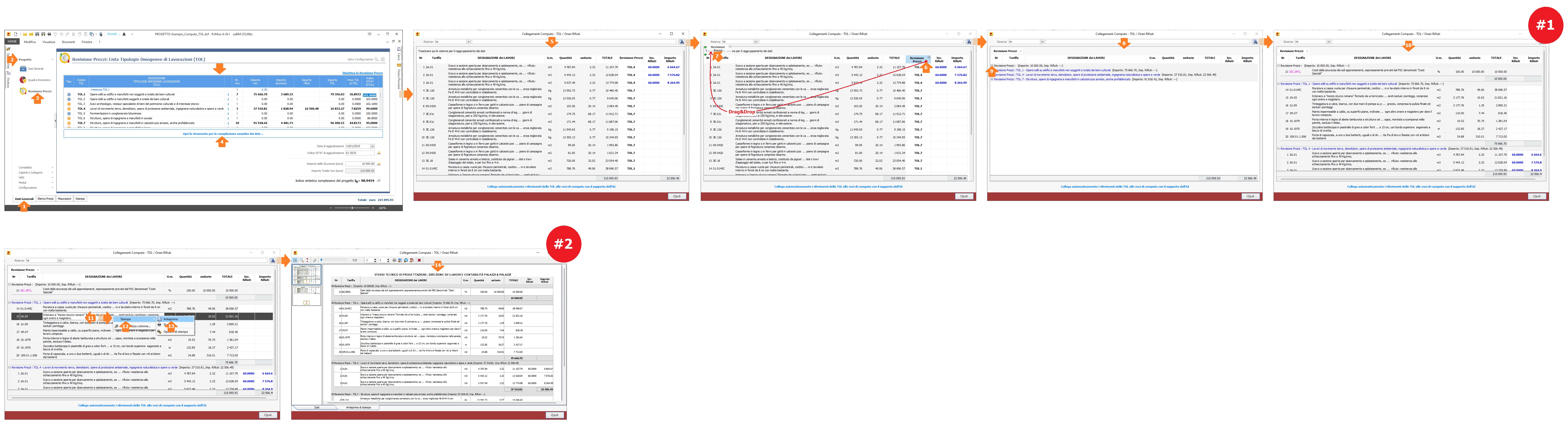Click Apri lo strumento per la compilazione assistita
Image resolution: width=1568 pixels, height=423 pixels.
click(x=223, y=134)
